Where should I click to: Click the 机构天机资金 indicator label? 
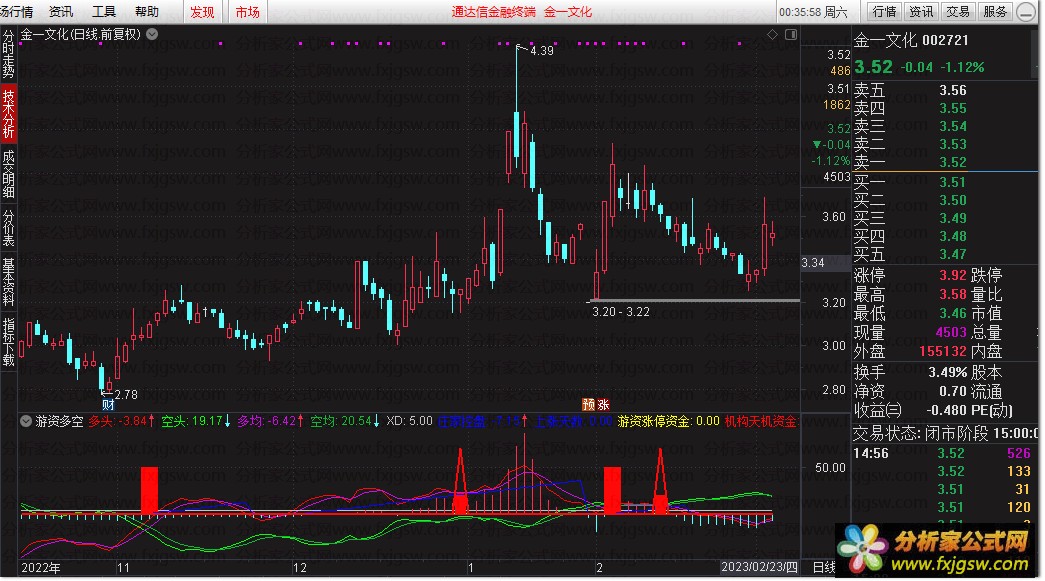(761, 421)
